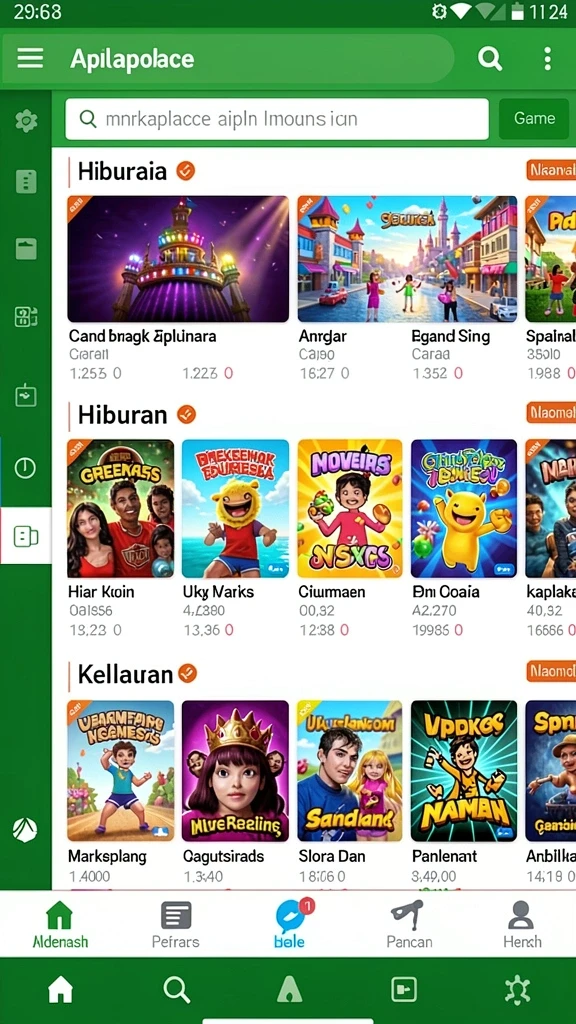The image size is (576, 1024).
Task: Open the colorful town street game thumbnail
Action: point(408,259)
